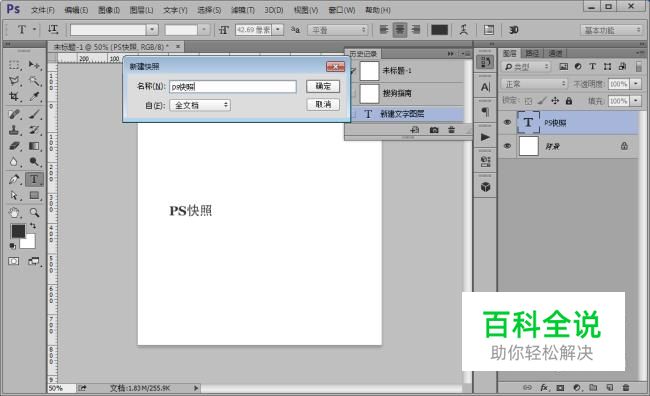650x396 pixels.
Task: Open the fill 100% arrow
Action: pos(636,101)
